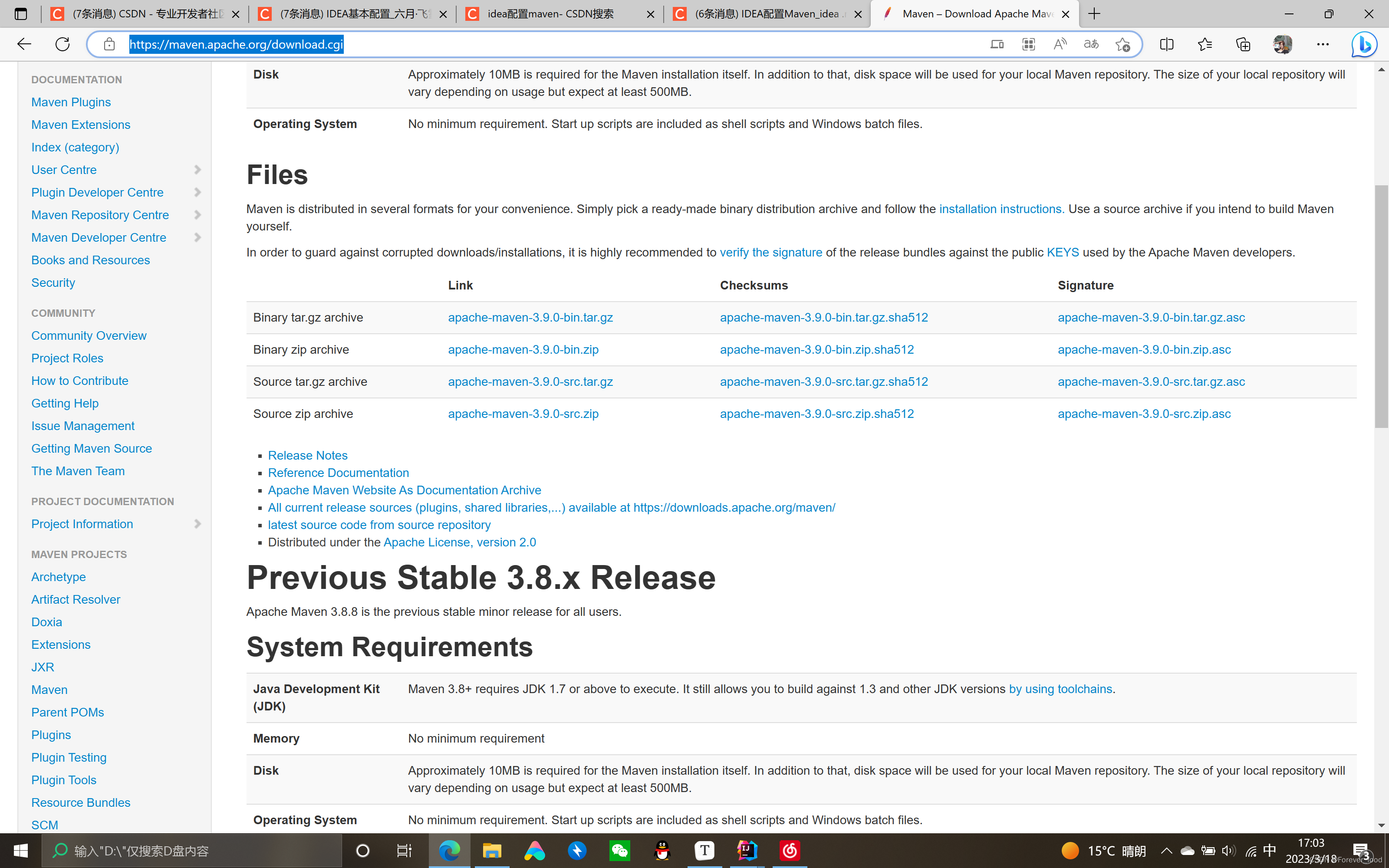Show hidden system tray icons
This screenshot has height=868, width=1389.
tap(1166, 851)
